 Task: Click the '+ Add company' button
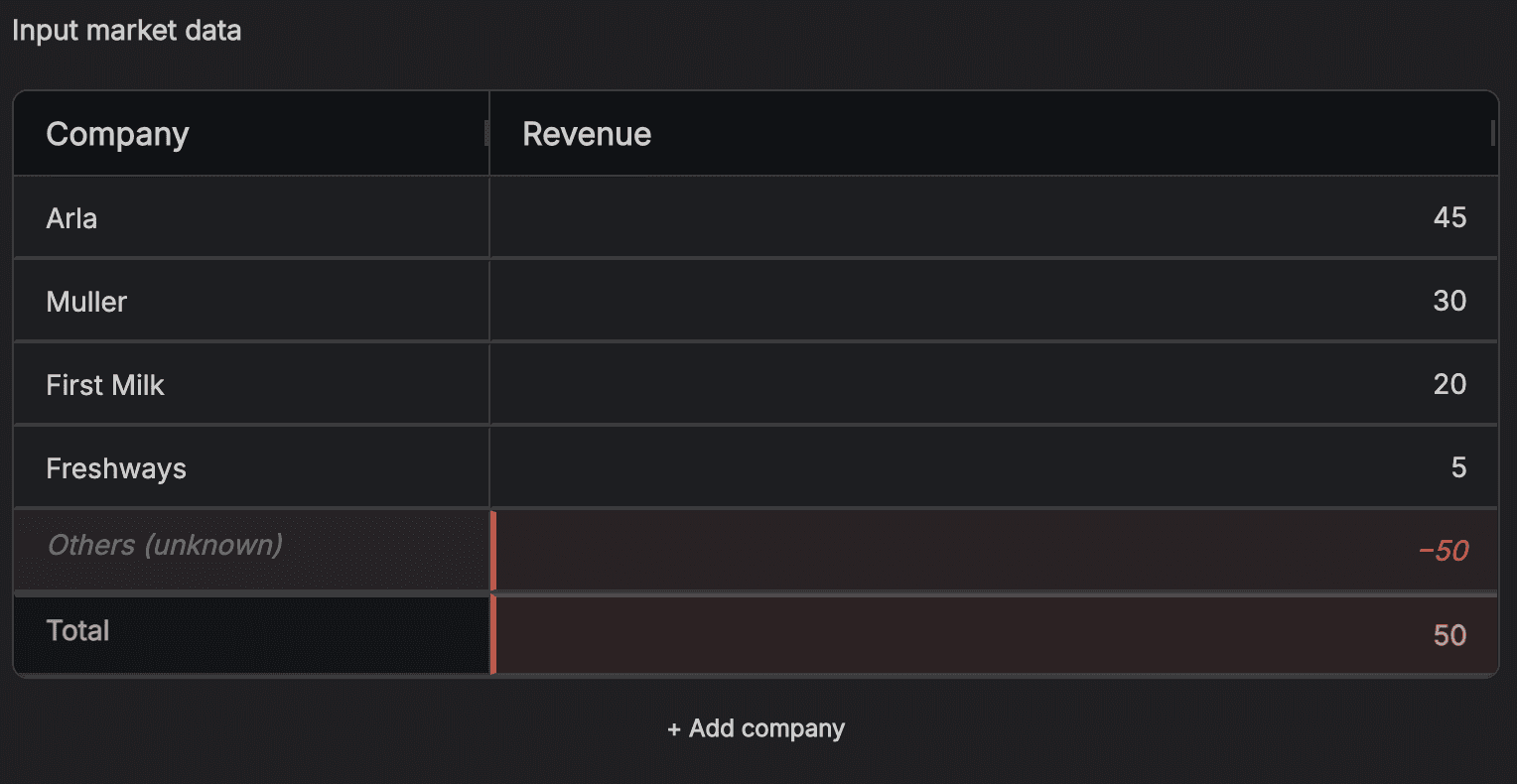coord(757,728)
